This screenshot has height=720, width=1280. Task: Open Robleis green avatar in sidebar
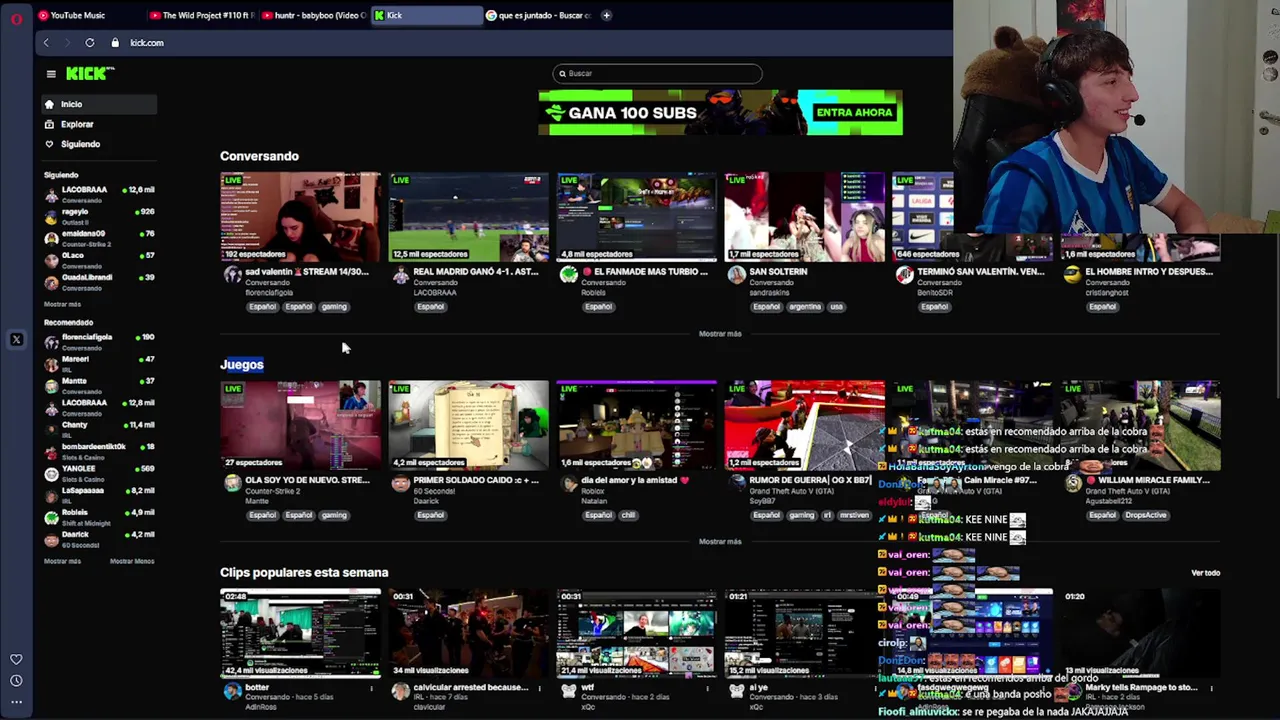coord(51,517)
